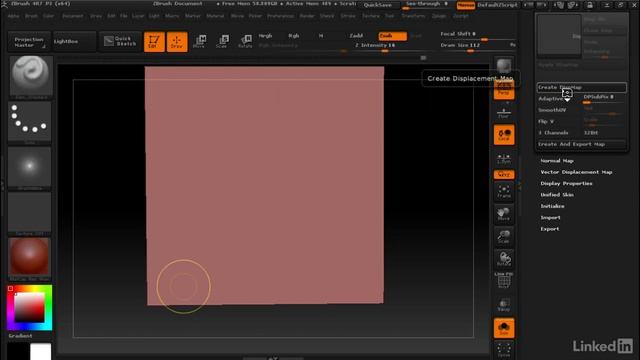
Task: Pick a color in the color picker square
Action: click(29, 308)
